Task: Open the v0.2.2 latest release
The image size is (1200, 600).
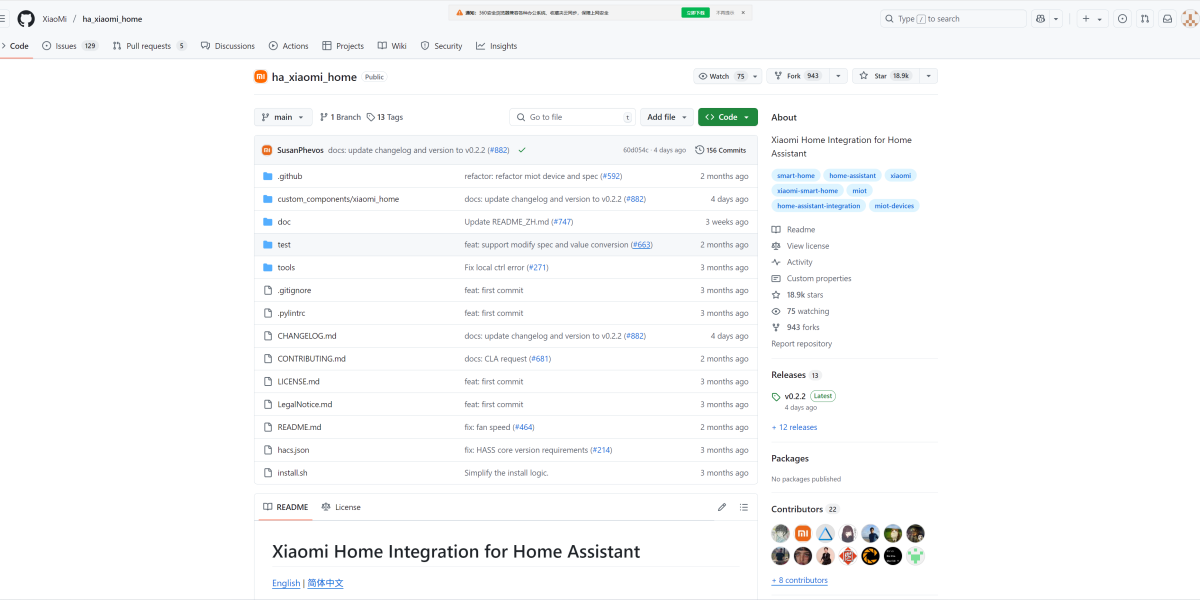Action: (795, 396)
